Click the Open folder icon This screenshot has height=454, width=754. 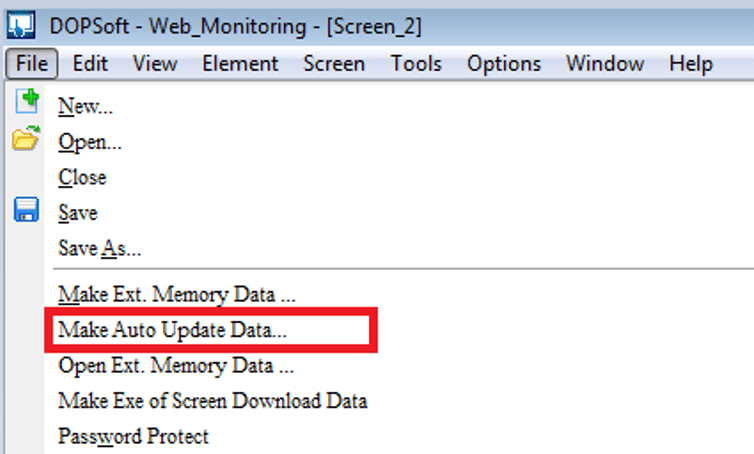[25, 141]
